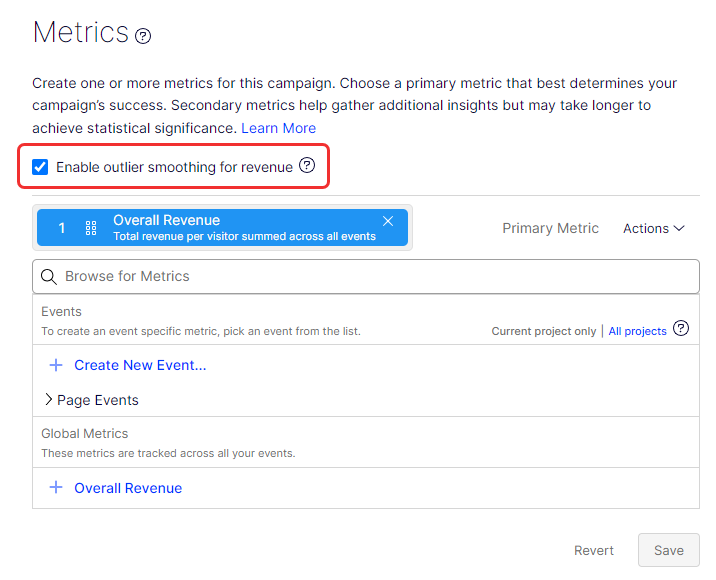Select Current project only filter
The image size is (716, 580).
pyautogui.click(x=544, y=331)
